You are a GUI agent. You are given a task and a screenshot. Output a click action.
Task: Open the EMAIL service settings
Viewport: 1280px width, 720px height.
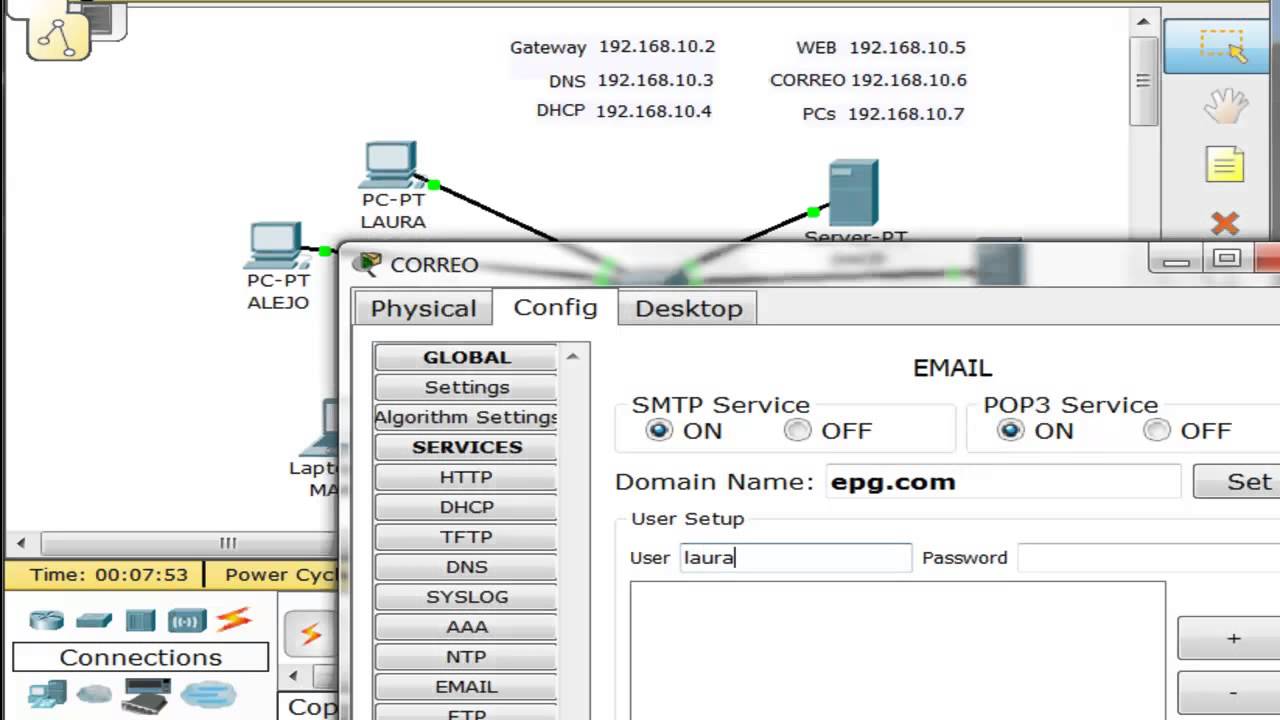[x=466, y=687]
